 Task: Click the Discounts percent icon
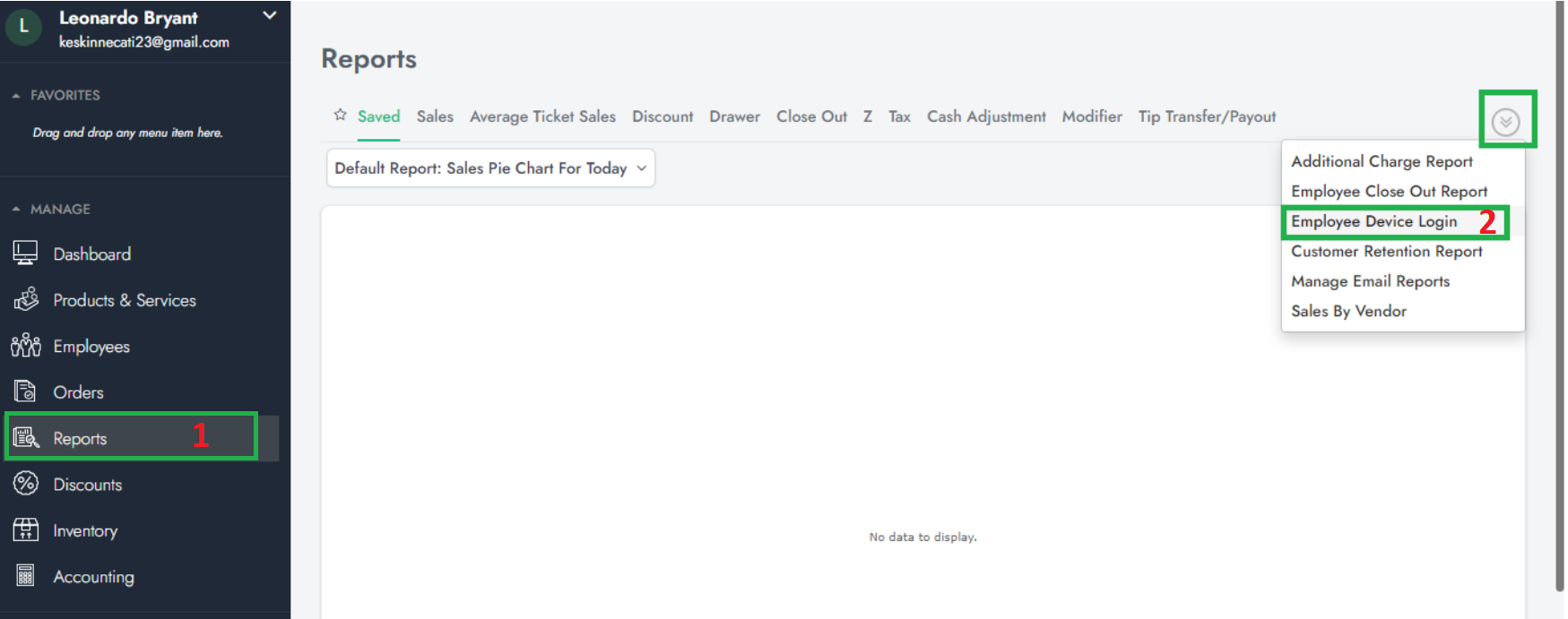pos(25,484)
